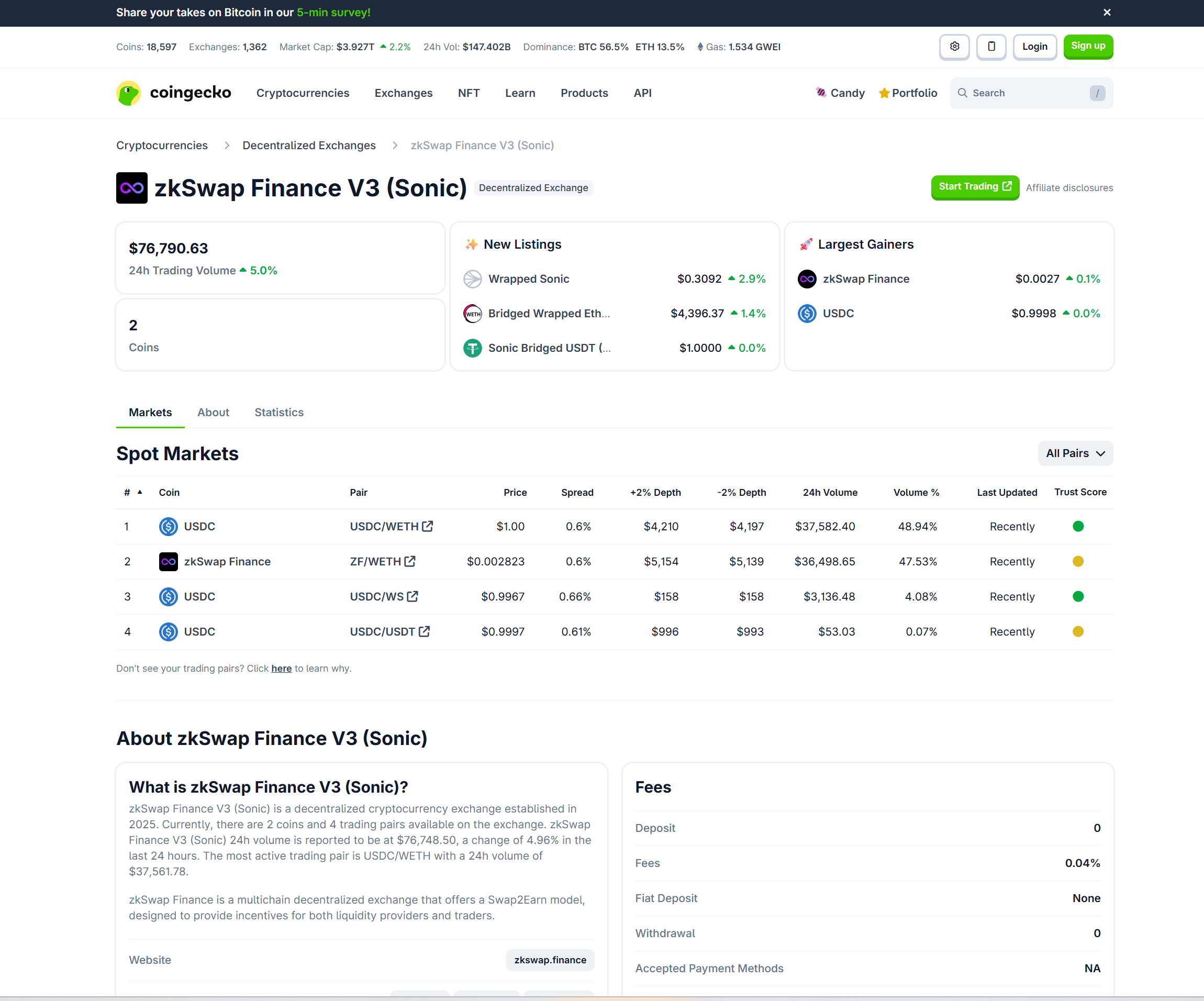This screenshot has height=1001, width=1204.
Task: Click green trust score dot for USDC/WETH
Action: 1078,526
